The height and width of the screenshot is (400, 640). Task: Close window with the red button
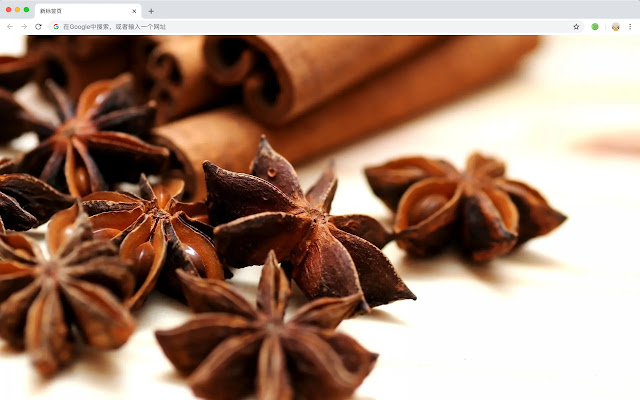(9, 9)
